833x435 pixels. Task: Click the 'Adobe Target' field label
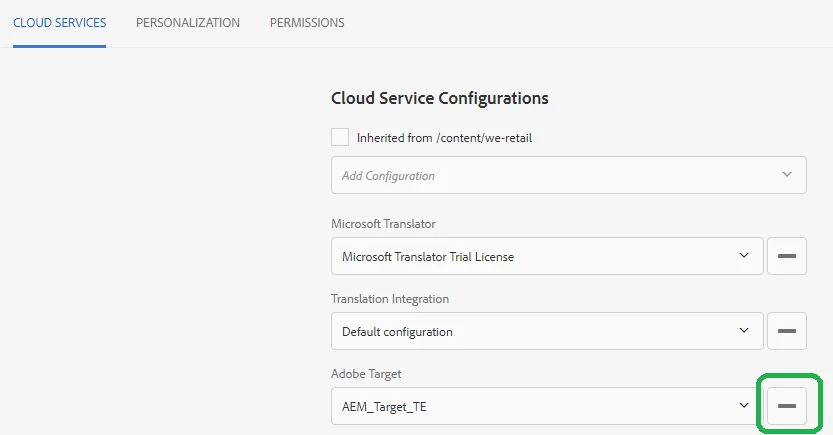367,373
